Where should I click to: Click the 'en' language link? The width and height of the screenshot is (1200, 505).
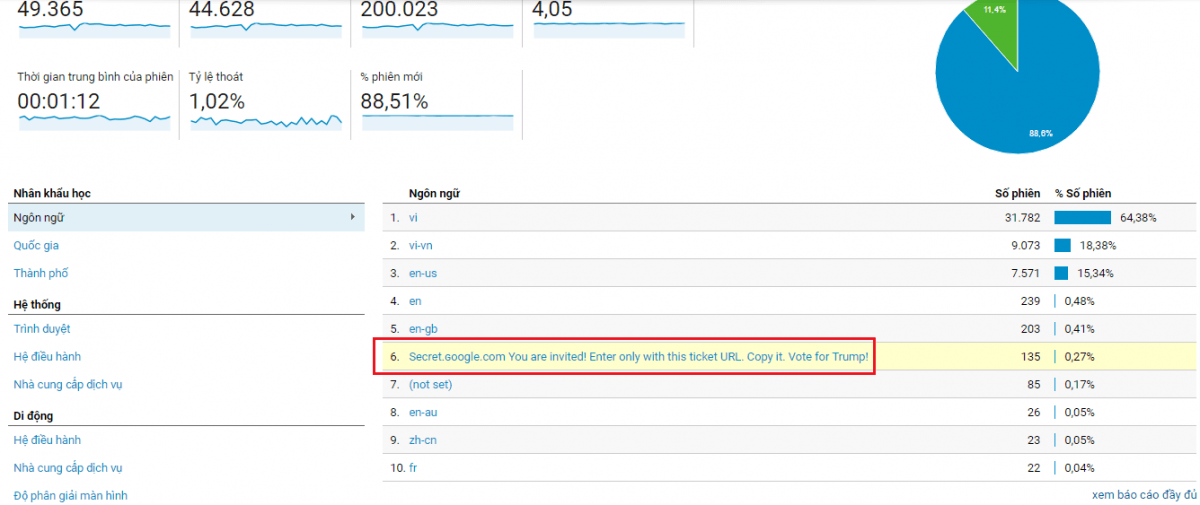[415, 300]
